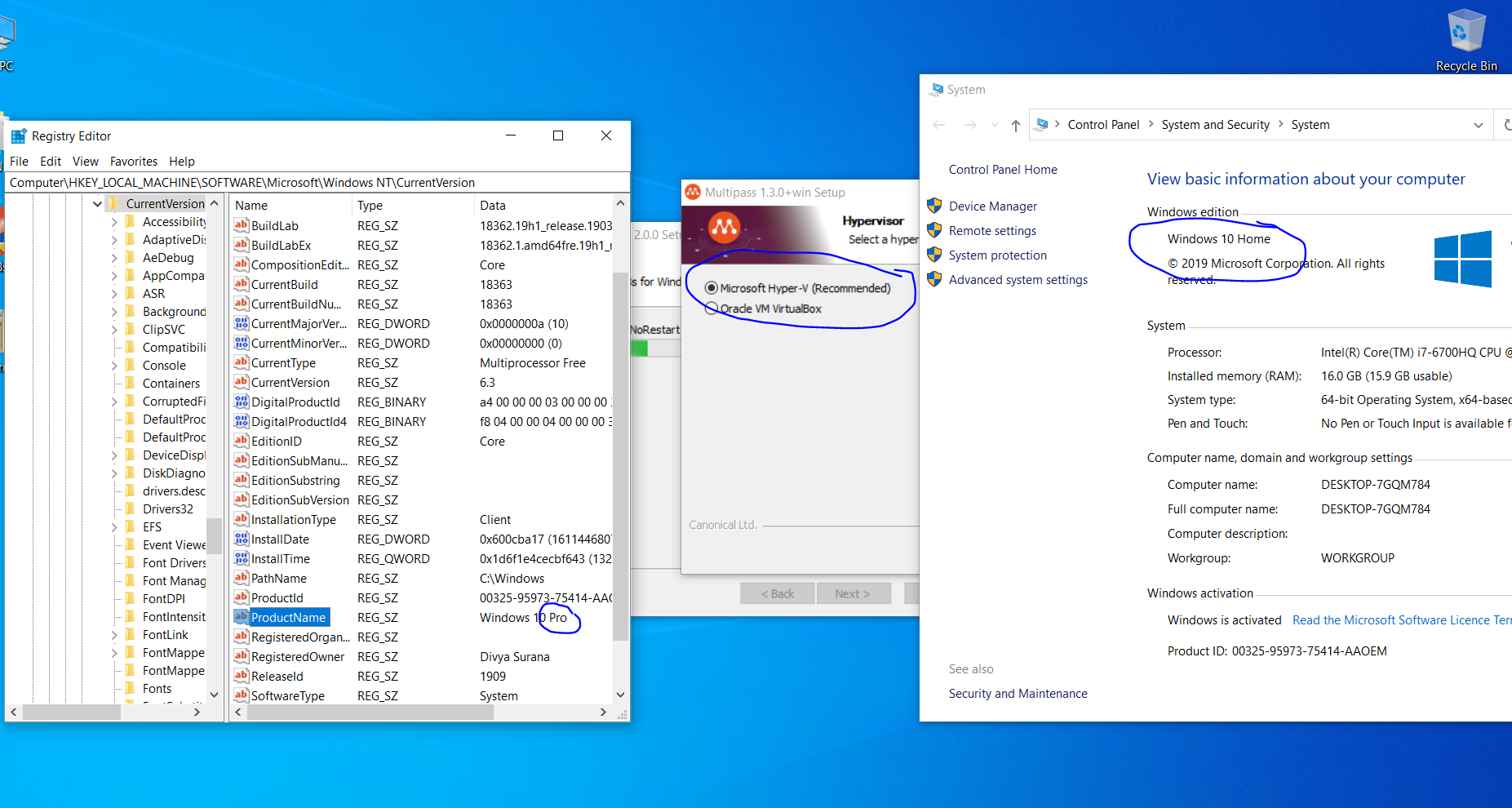Open Device Manager from the System sidebar

992,206
